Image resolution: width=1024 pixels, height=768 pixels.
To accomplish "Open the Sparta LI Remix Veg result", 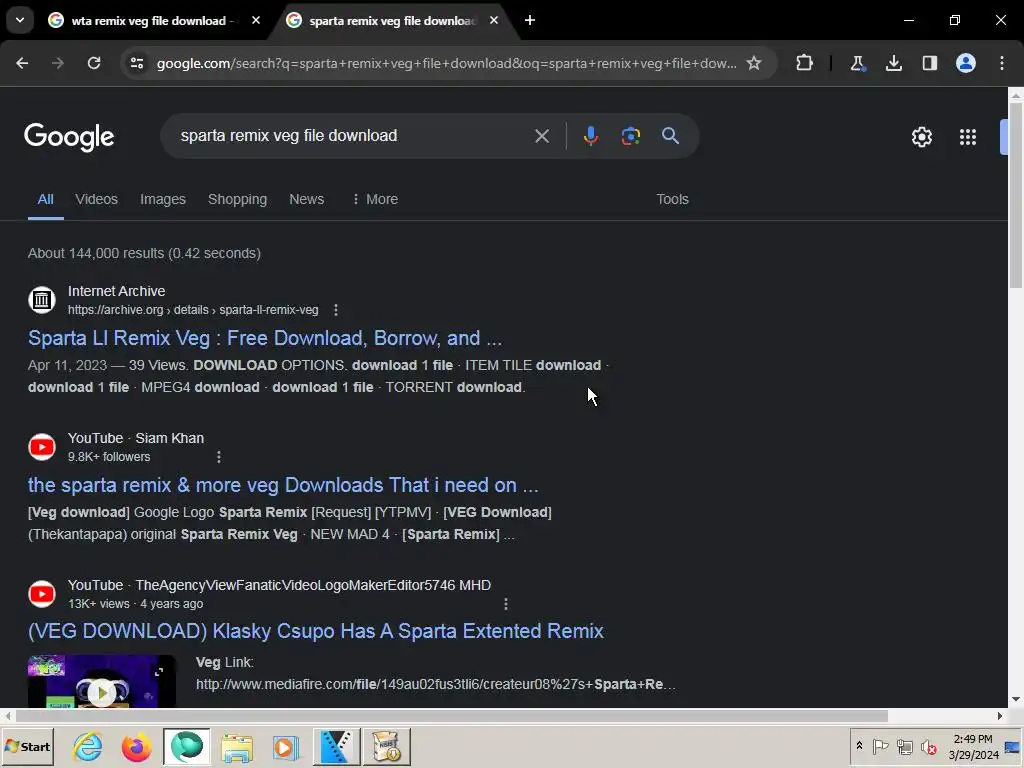I will pyautogui.click(x=264, y=338).
